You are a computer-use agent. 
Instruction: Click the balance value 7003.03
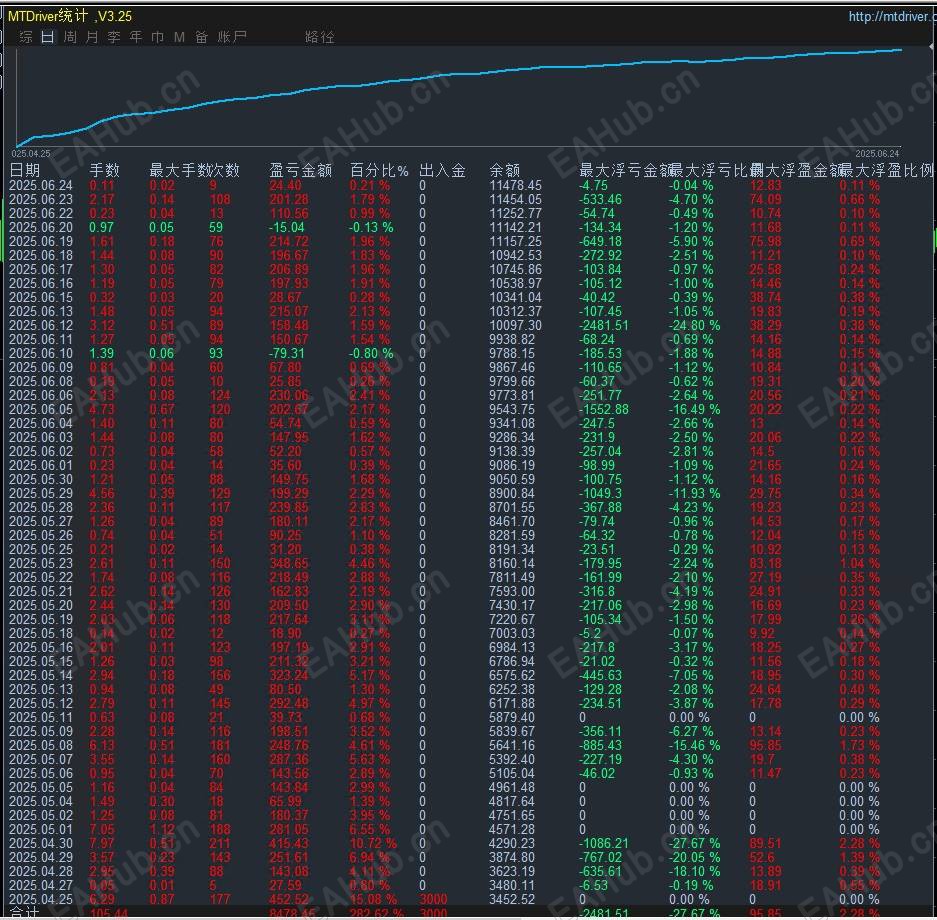point(512,633)
